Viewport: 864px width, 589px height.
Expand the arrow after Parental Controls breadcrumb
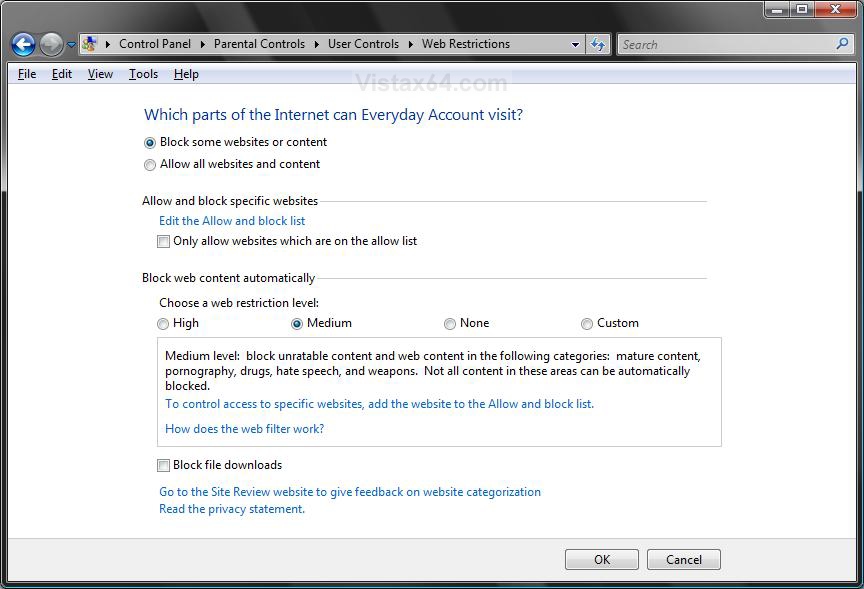tap(317, 45)
